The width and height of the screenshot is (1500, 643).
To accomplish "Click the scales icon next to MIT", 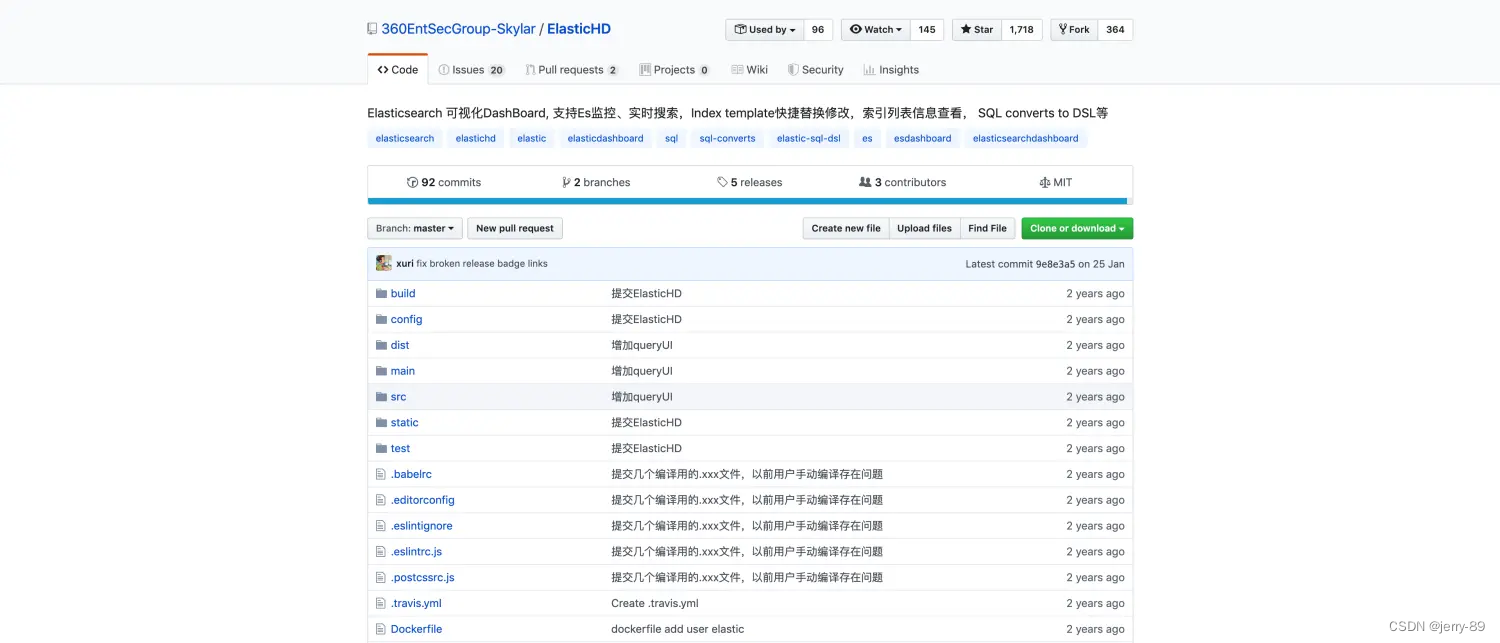I will click(x=1044, y=182).
